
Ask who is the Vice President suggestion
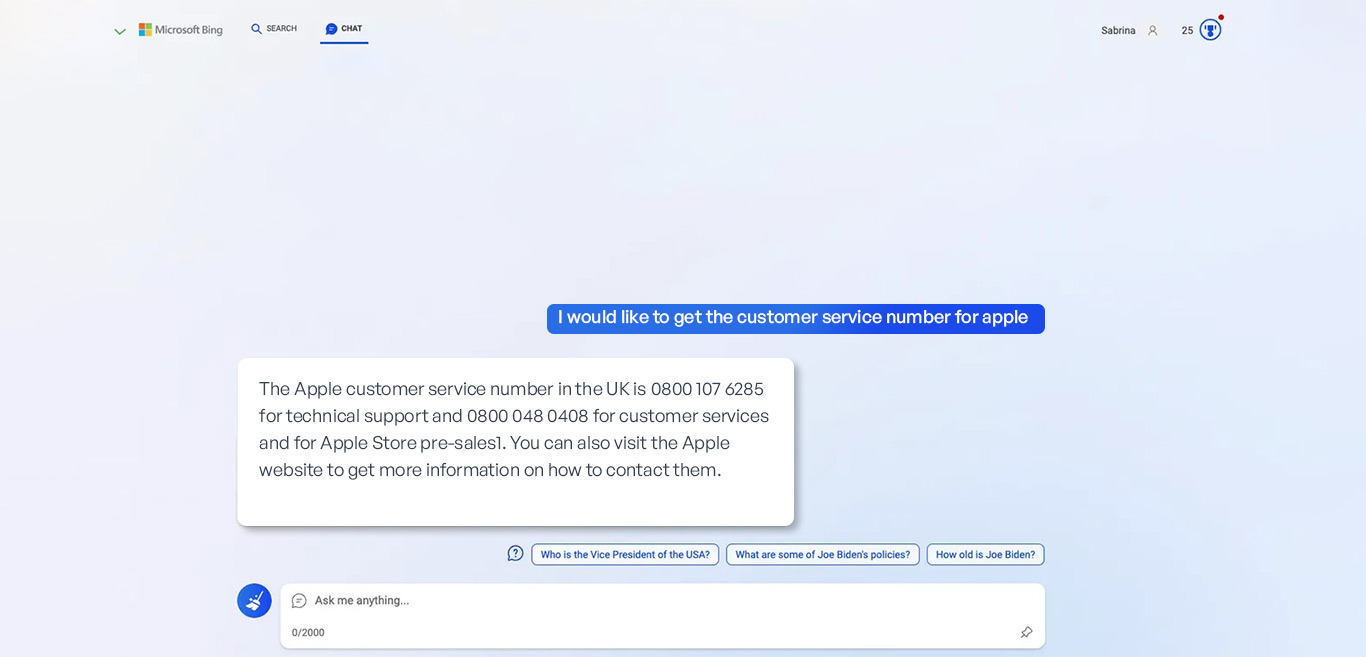coord(625,555)
